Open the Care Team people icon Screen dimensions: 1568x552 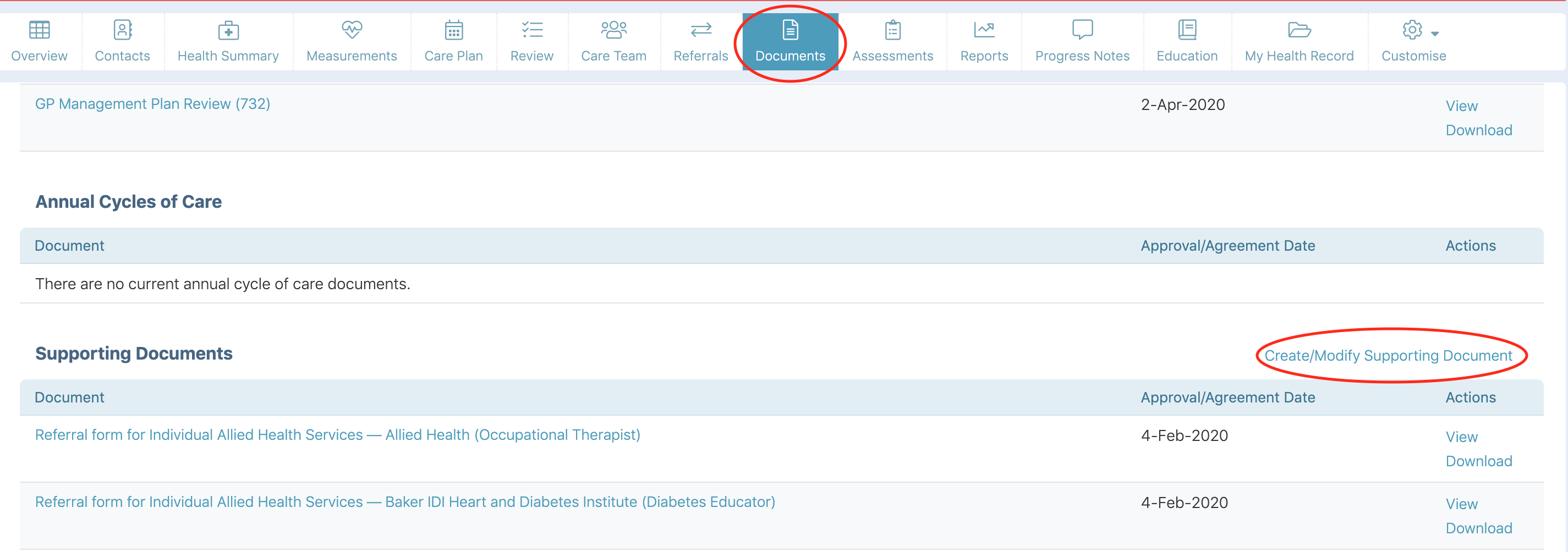[613, 29]
